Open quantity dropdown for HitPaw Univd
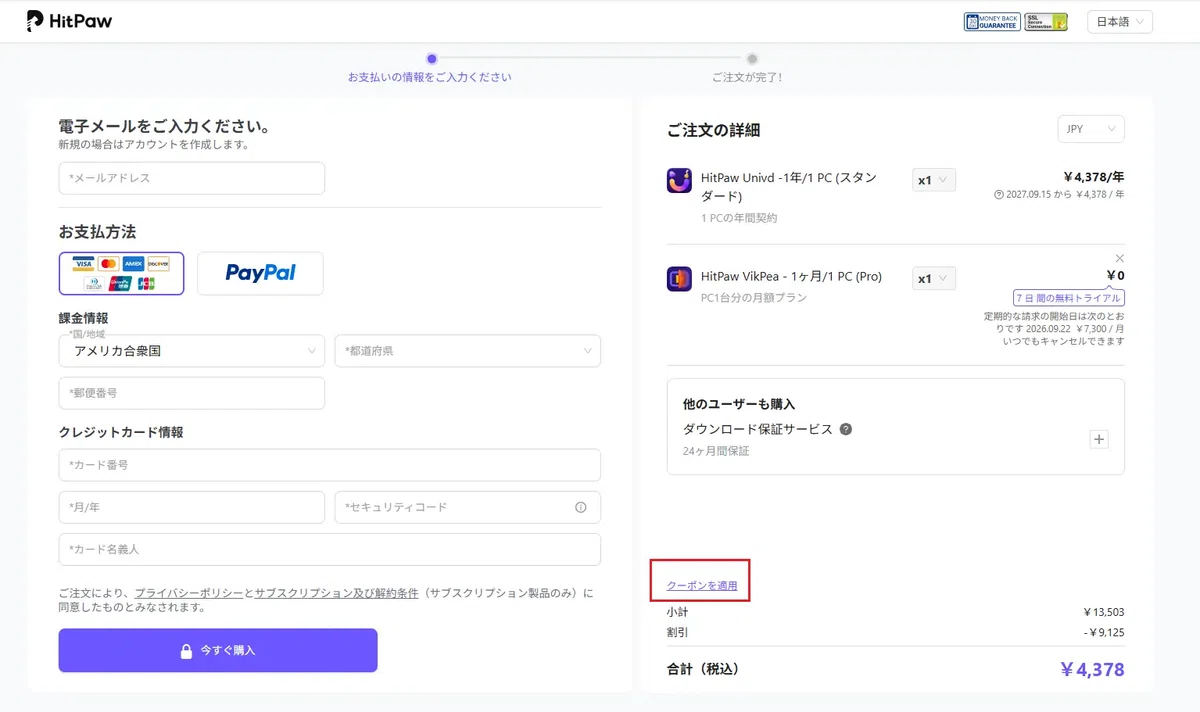 point(934,180)
